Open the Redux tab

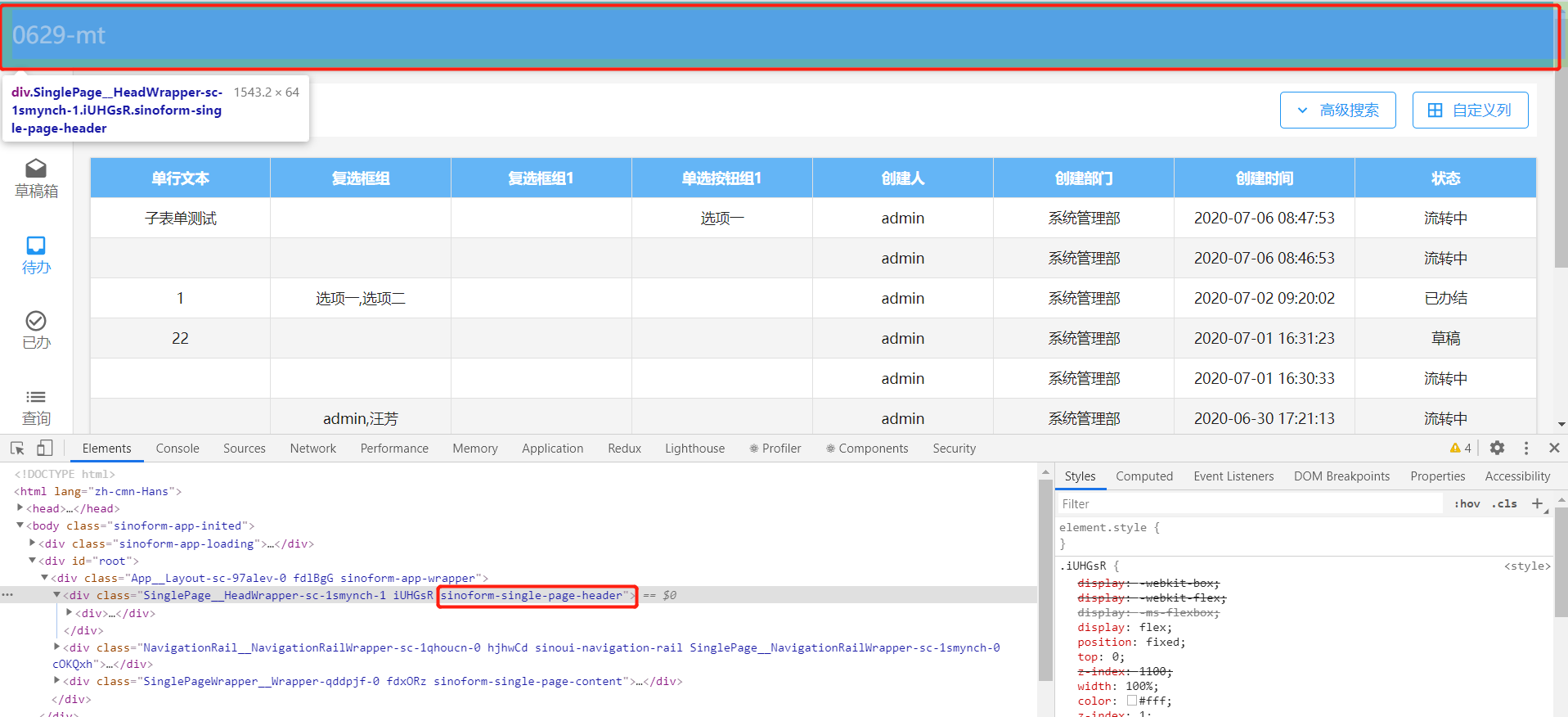pyautogui.click(x=625, y=449)
